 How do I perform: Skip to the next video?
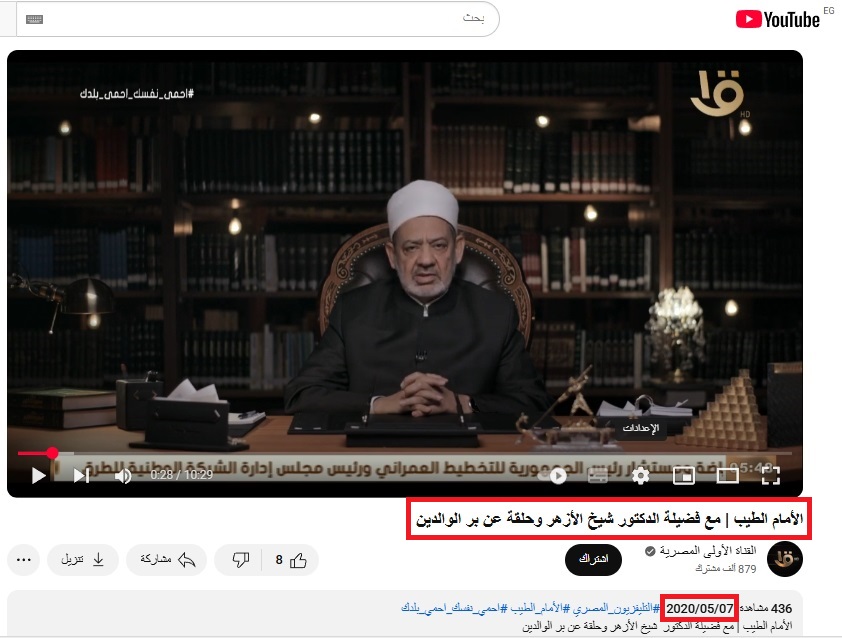coord(82,476)
